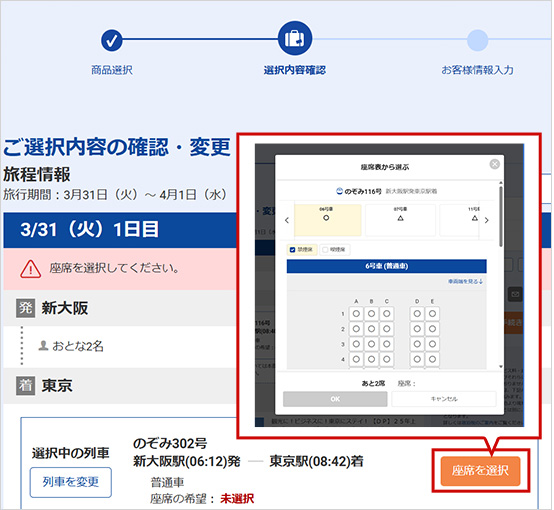Image resolution: width=554 pixels, height=510 pixels.
Task: Select seat 1C in the seat map
Action: coord(387,313)
